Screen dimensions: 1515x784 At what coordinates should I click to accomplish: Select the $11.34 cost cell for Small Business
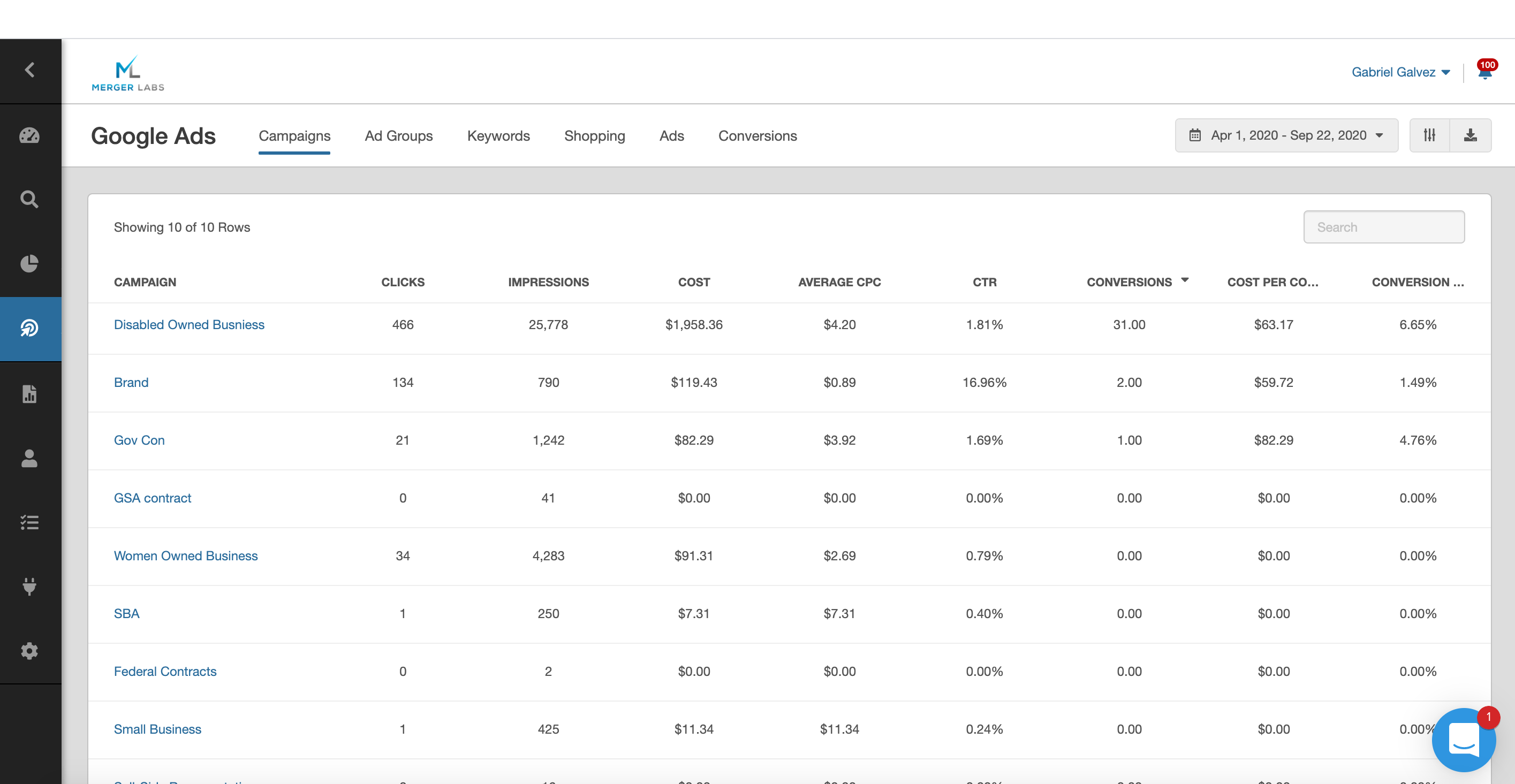point(694,729)
